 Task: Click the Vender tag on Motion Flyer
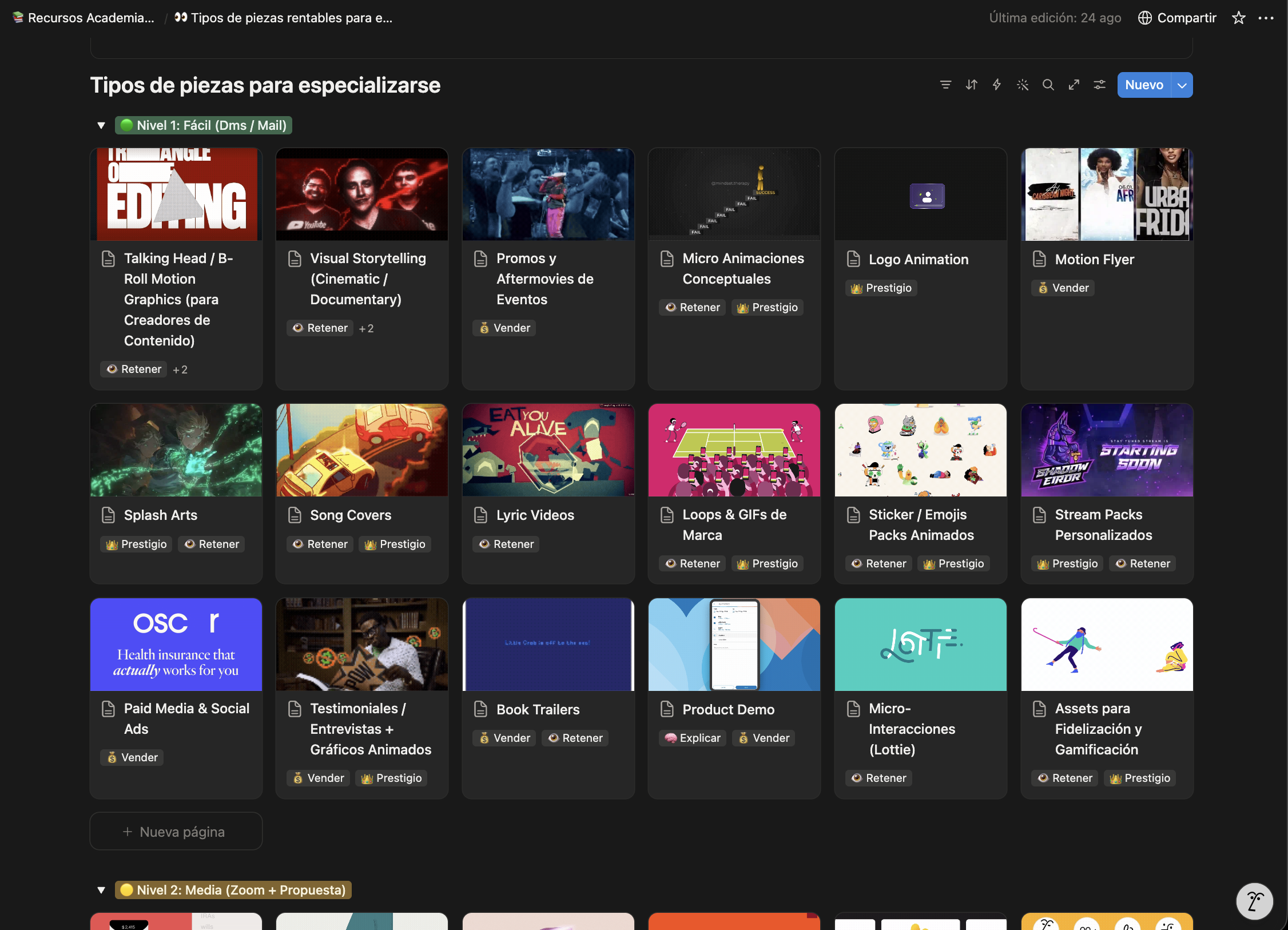click(1063, 288)
